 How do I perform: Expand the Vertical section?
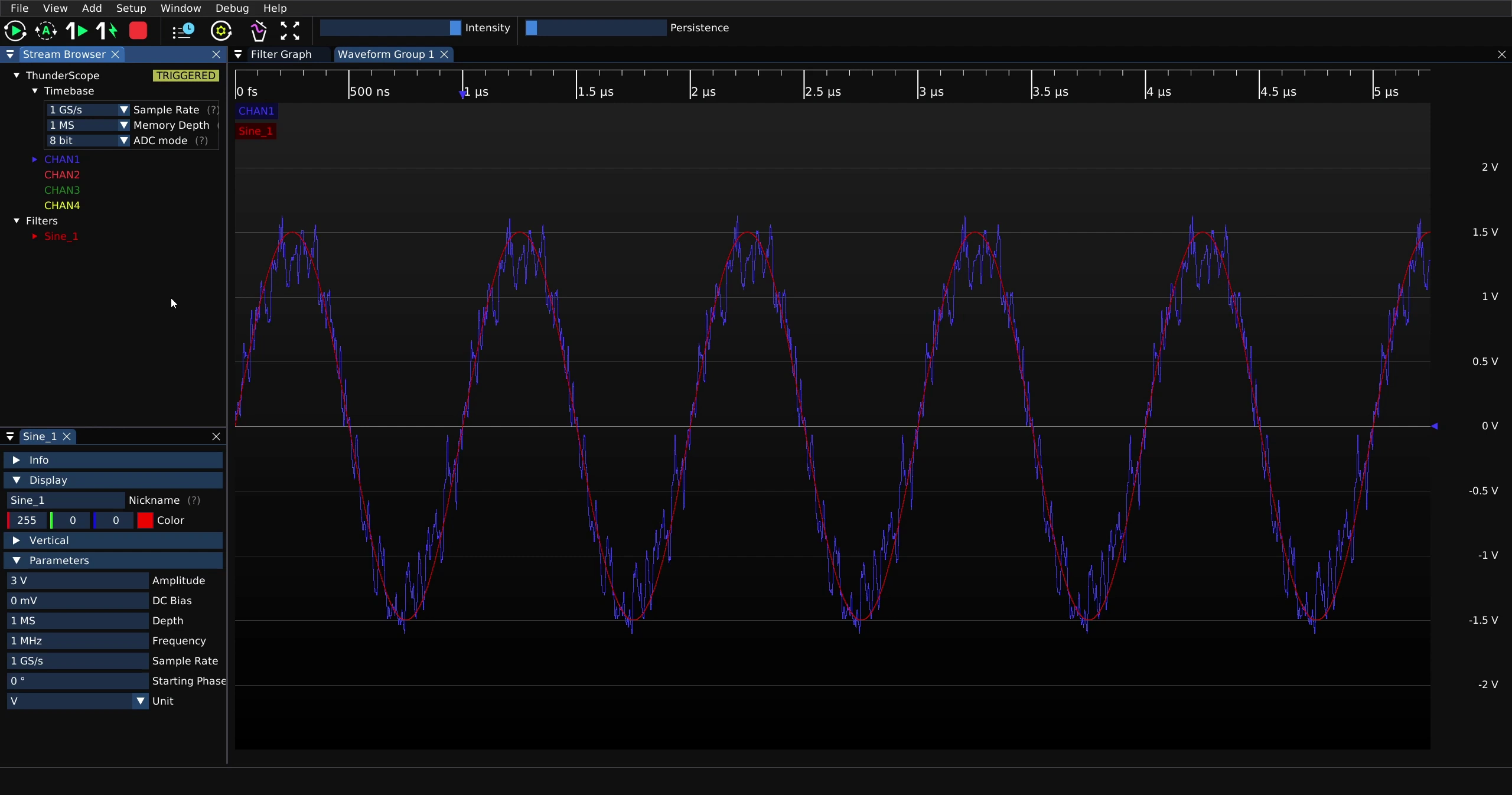click(x=113, y=540)
